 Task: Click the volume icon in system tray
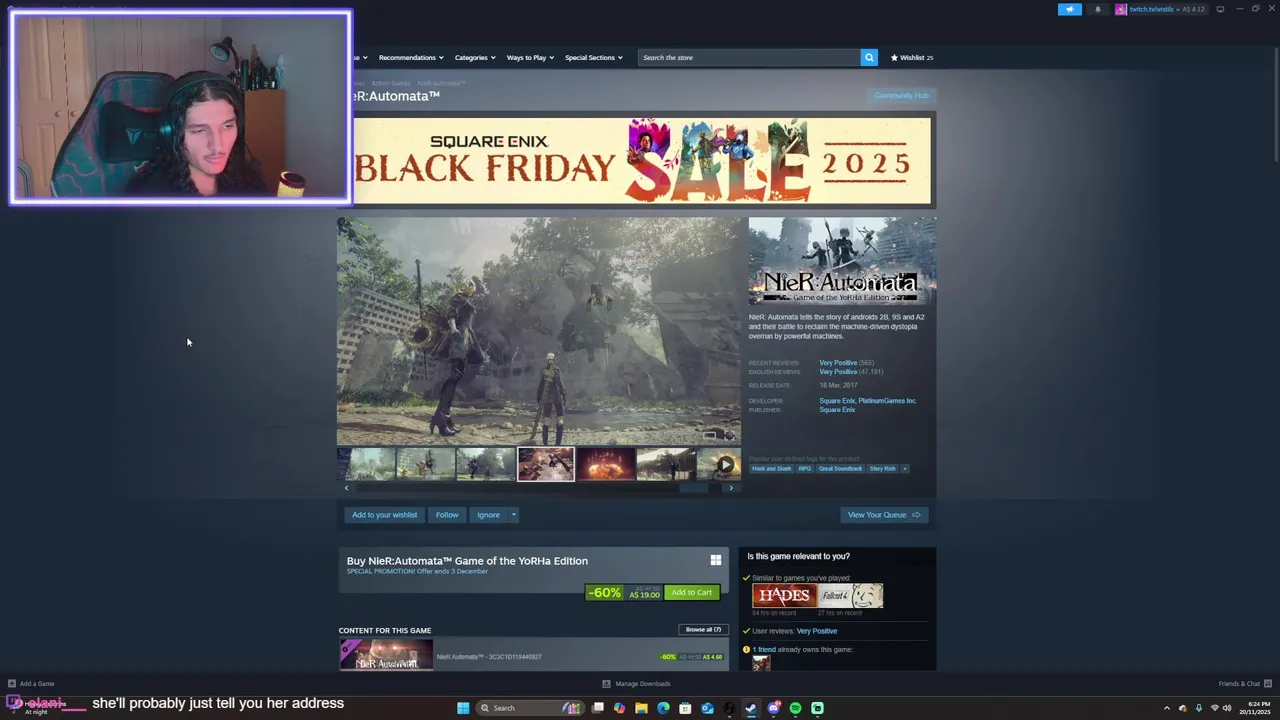click(x=1227, y=708)
